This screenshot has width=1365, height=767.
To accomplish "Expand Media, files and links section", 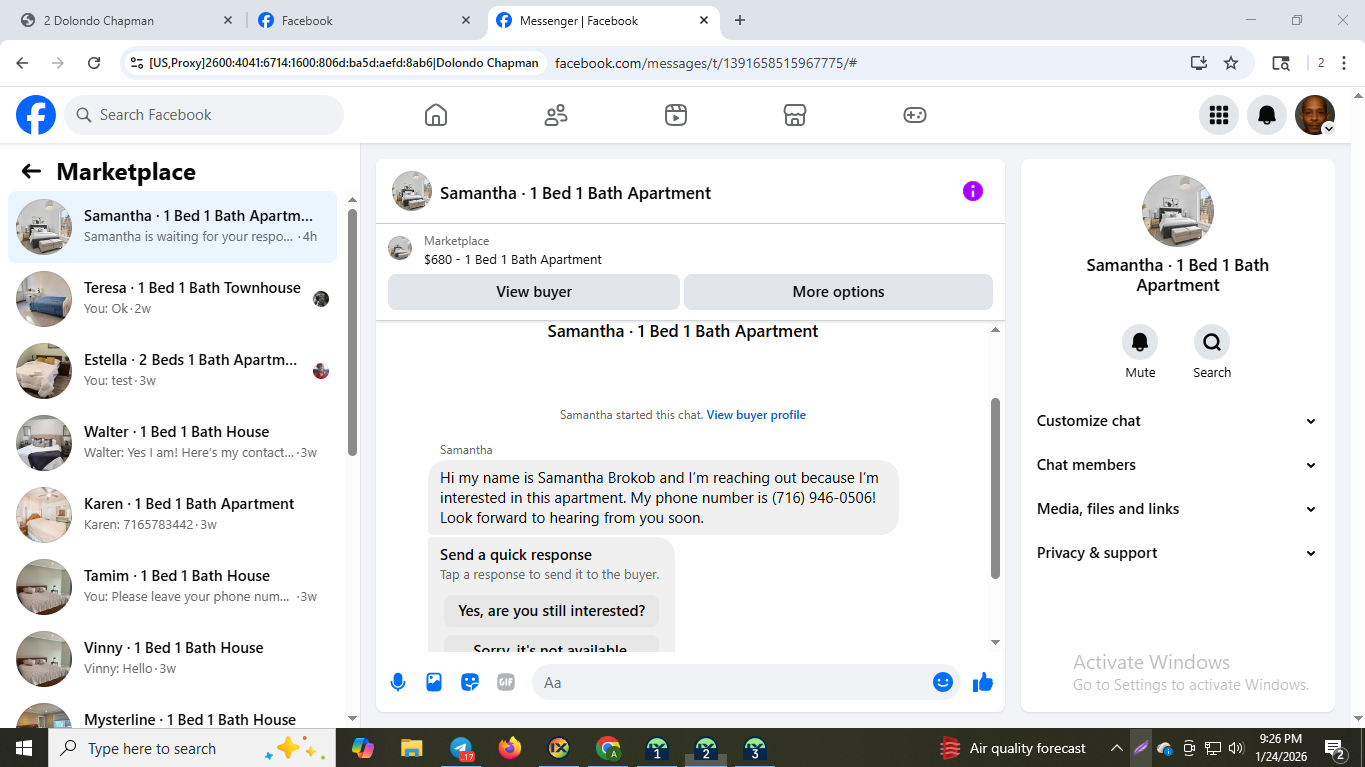I will pos(1177,509).
